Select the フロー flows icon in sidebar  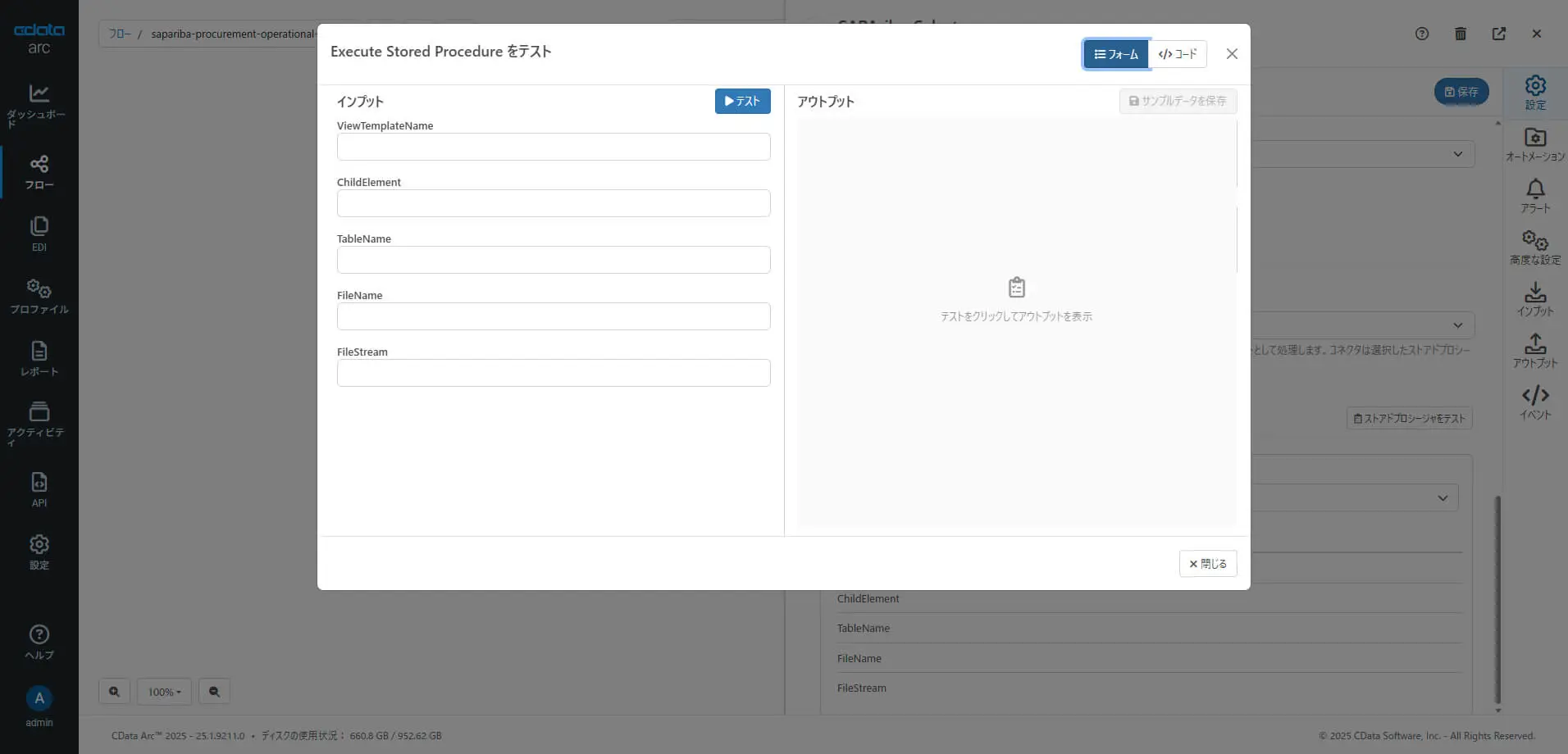(39, 163)
